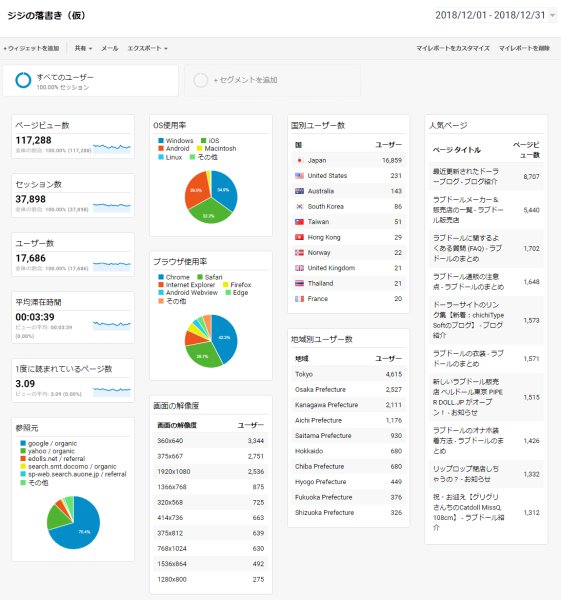Click the リップロップ閉店しちゃうの？ page title
561x600 pixels.
point(466,474)
